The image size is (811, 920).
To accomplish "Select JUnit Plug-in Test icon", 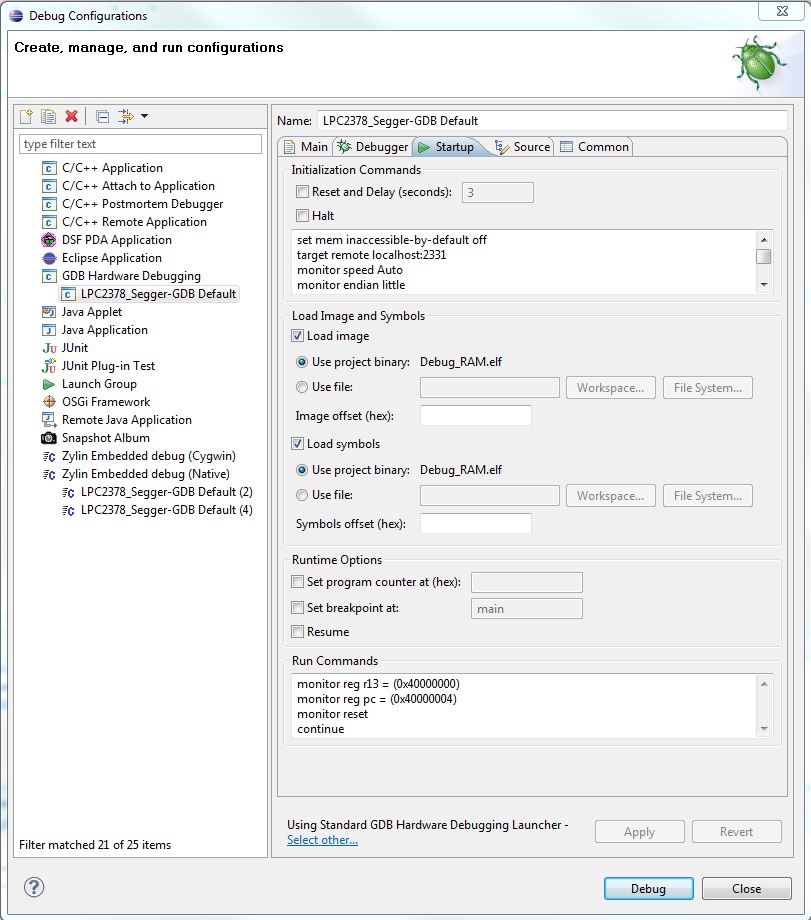I will (x=49, y=366).
